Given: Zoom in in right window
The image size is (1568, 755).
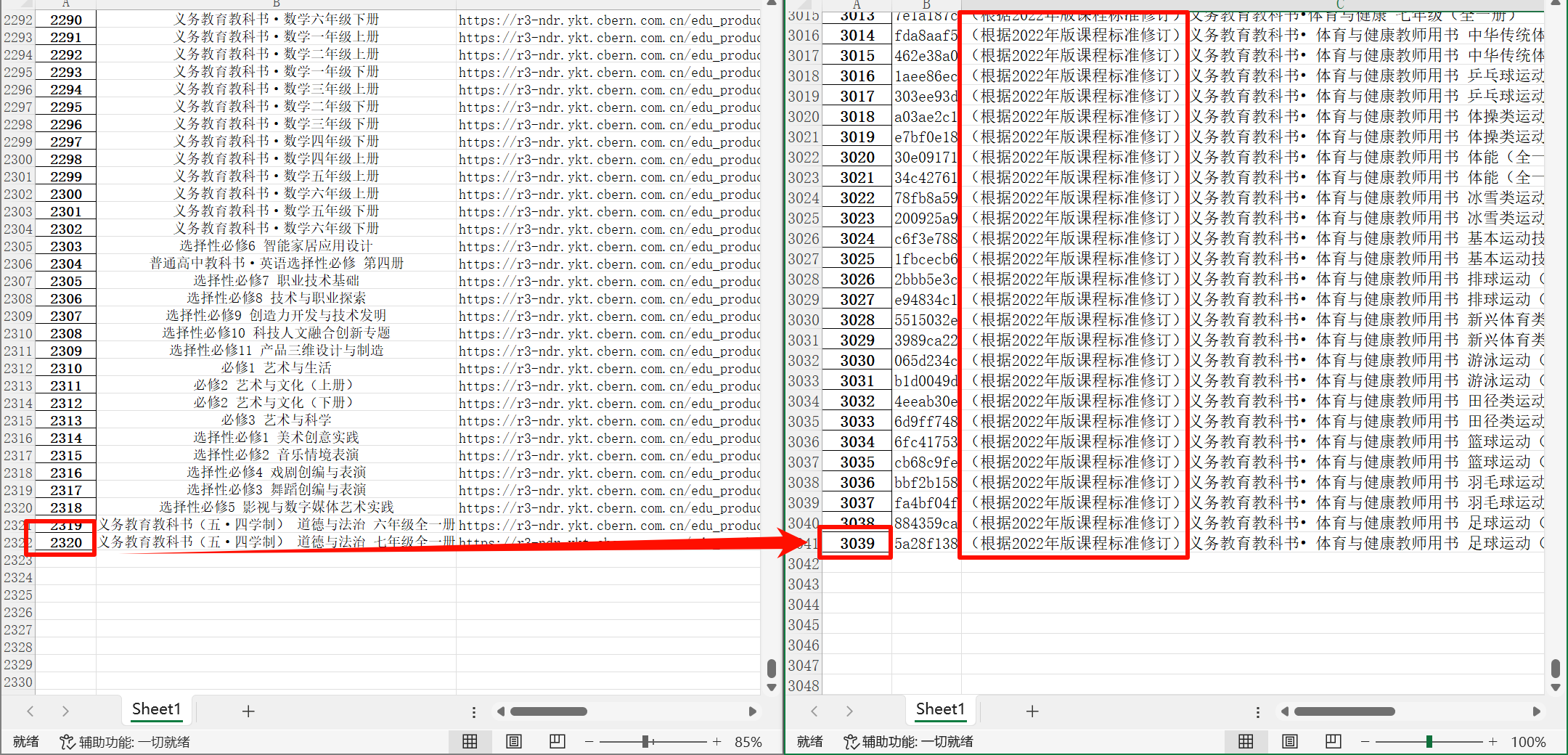Looking at the screenshot, I should [1493, 742].
